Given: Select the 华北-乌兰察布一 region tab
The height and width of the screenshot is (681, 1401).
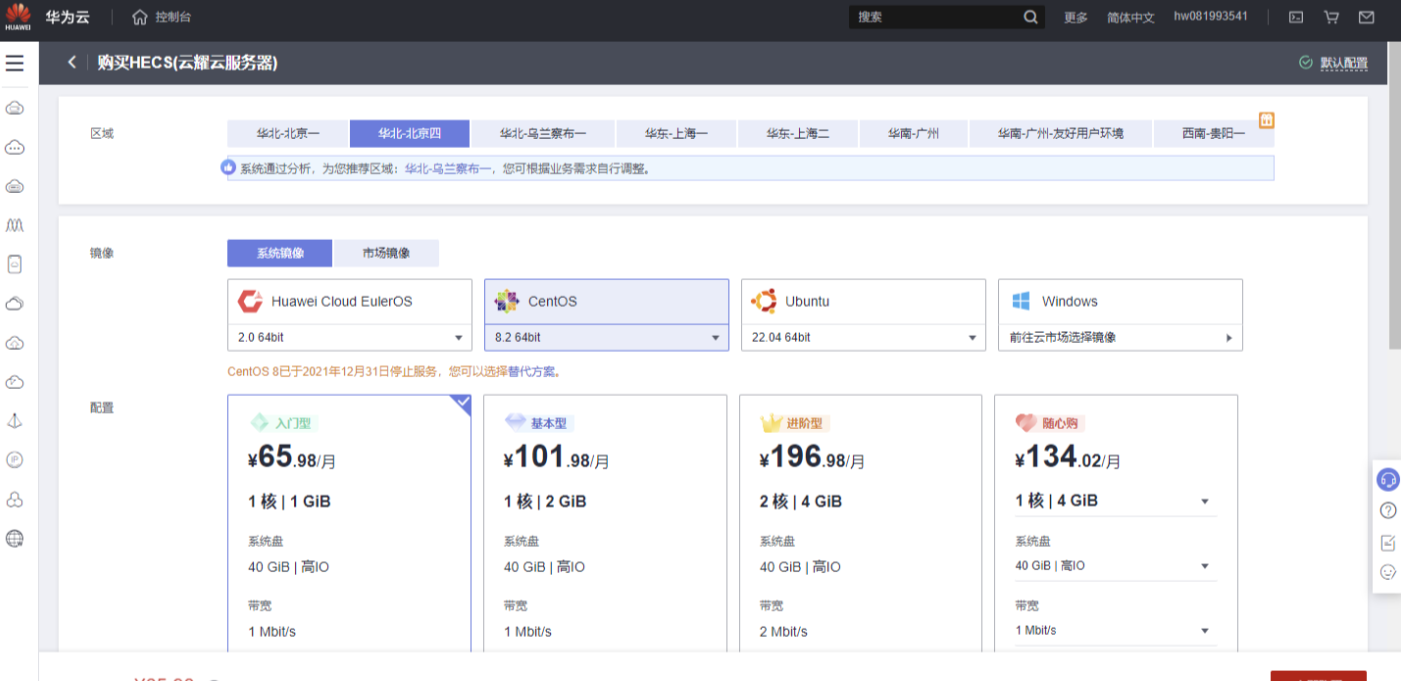Looking at the screenshot, I should pyautogui.click(x=543, y=133).
